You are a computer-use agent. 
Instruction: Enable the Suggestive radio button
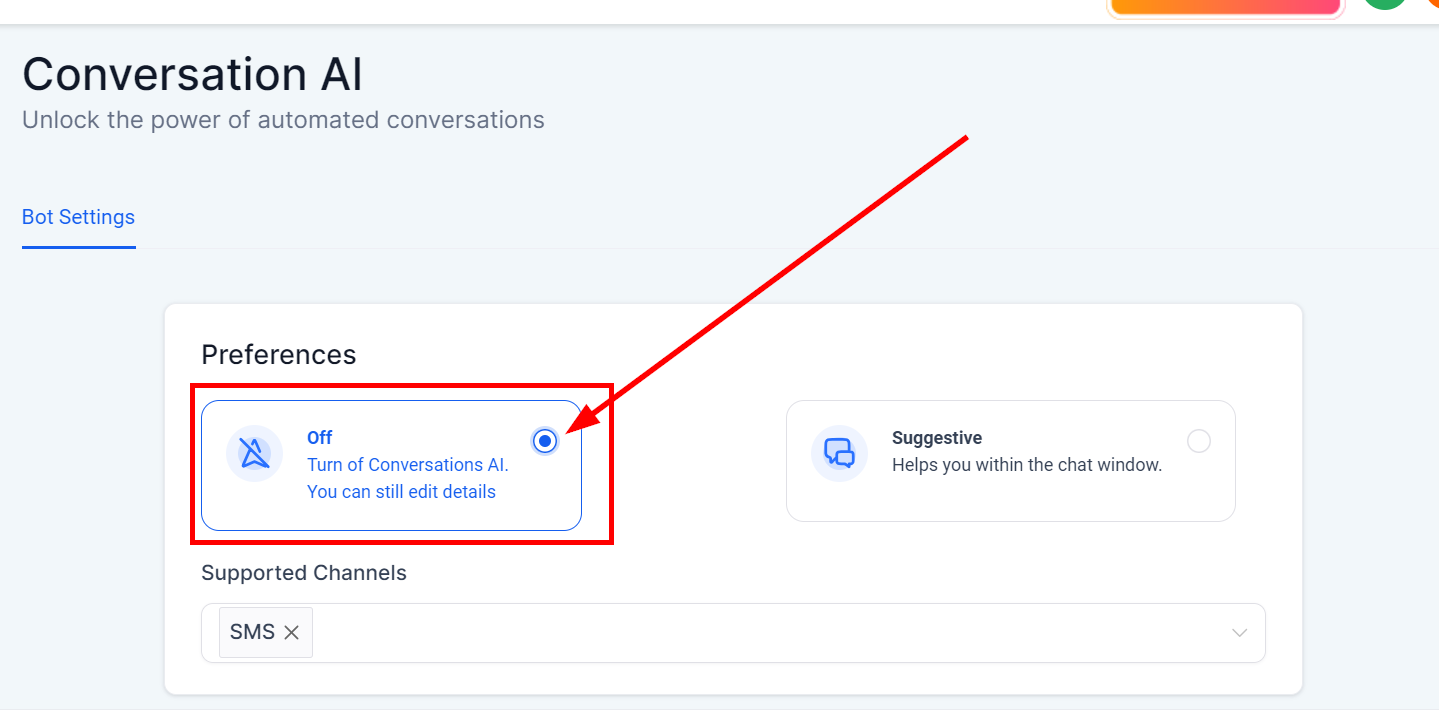coord(1198,441)
